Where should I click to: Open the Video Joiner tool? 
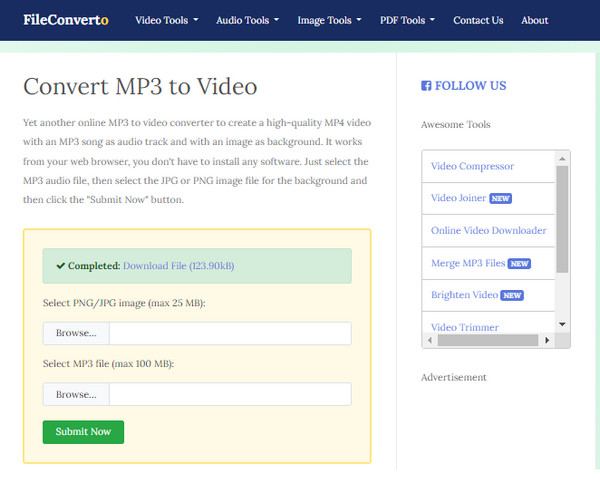pyautogui.click(x=458, y=198)
